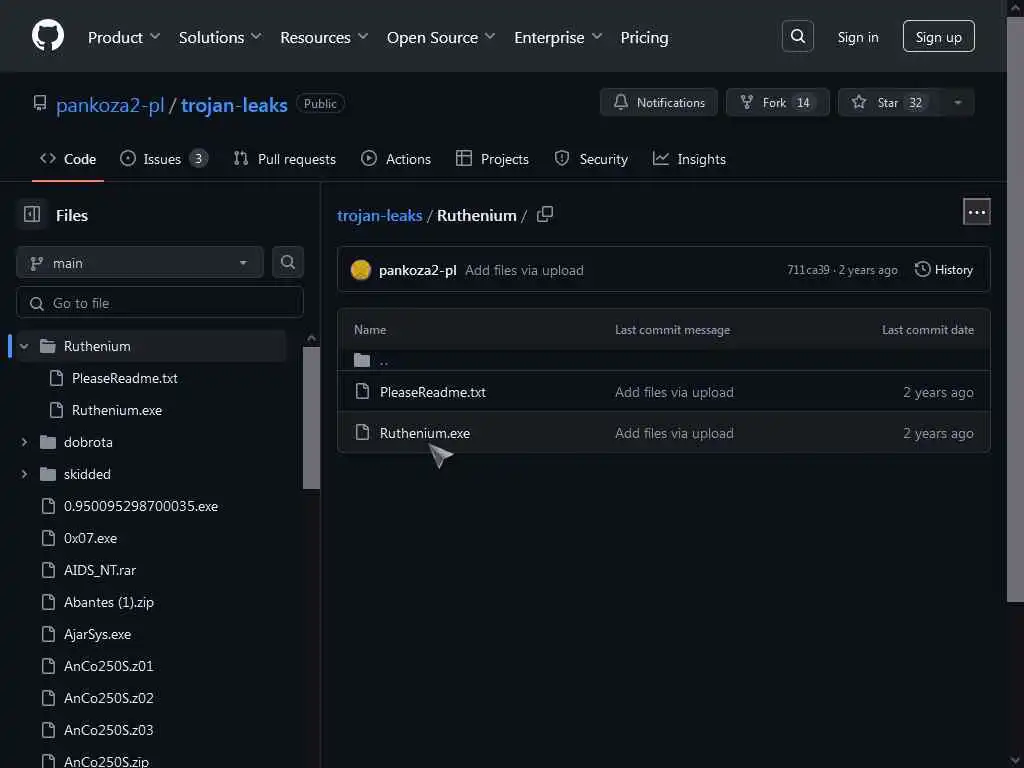The height and width of the screenshot is (768, 1024).
Task: Switch to the Projects tab
Action: (x=492, y=159)
